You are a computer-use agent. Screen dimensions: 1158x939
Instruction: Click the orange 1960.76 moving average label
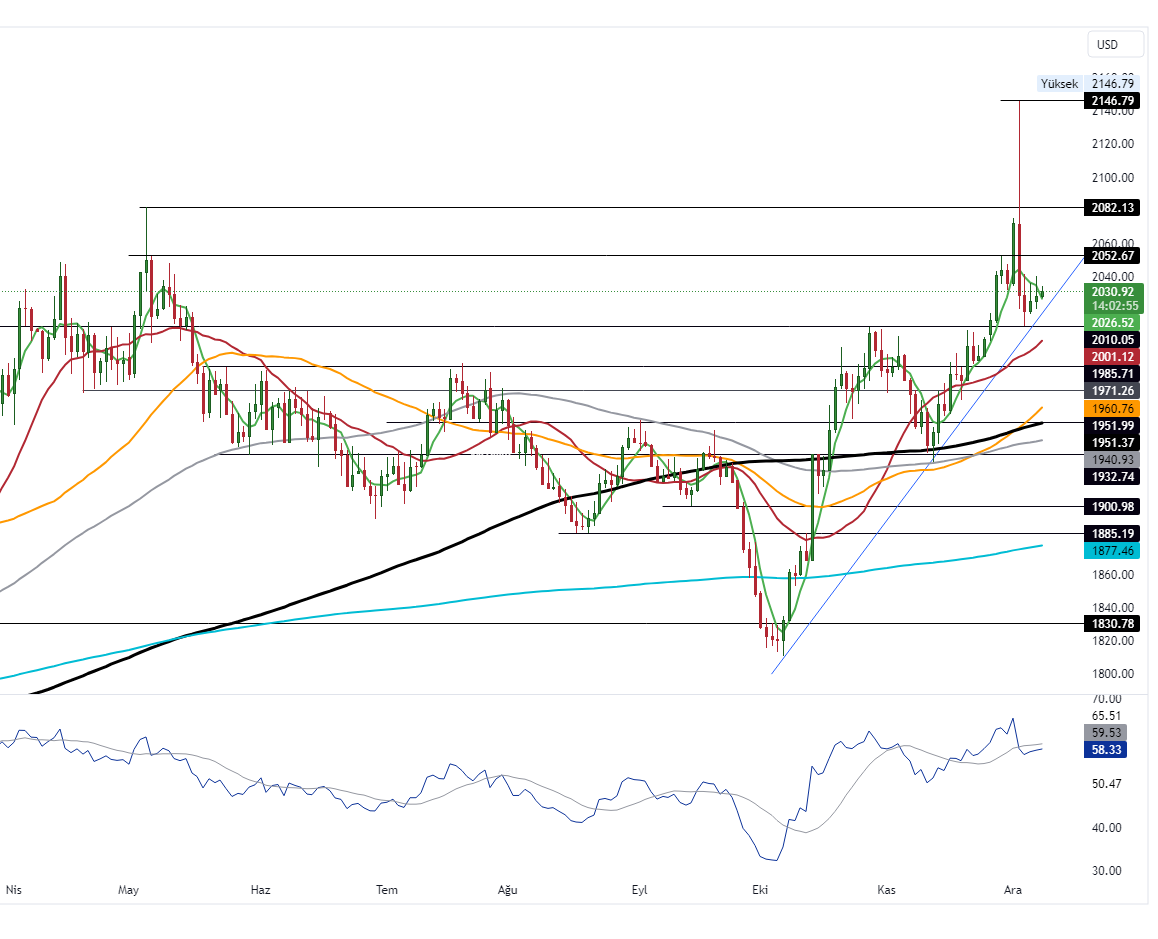pos(1113,409)
